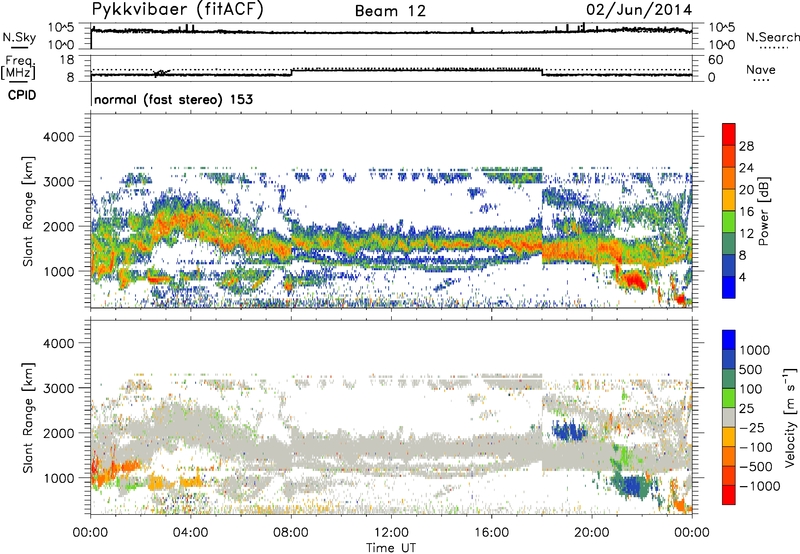Click the 'Pykkvibaer (fitACF)' title text
The image size is (800, 554).
178,10
